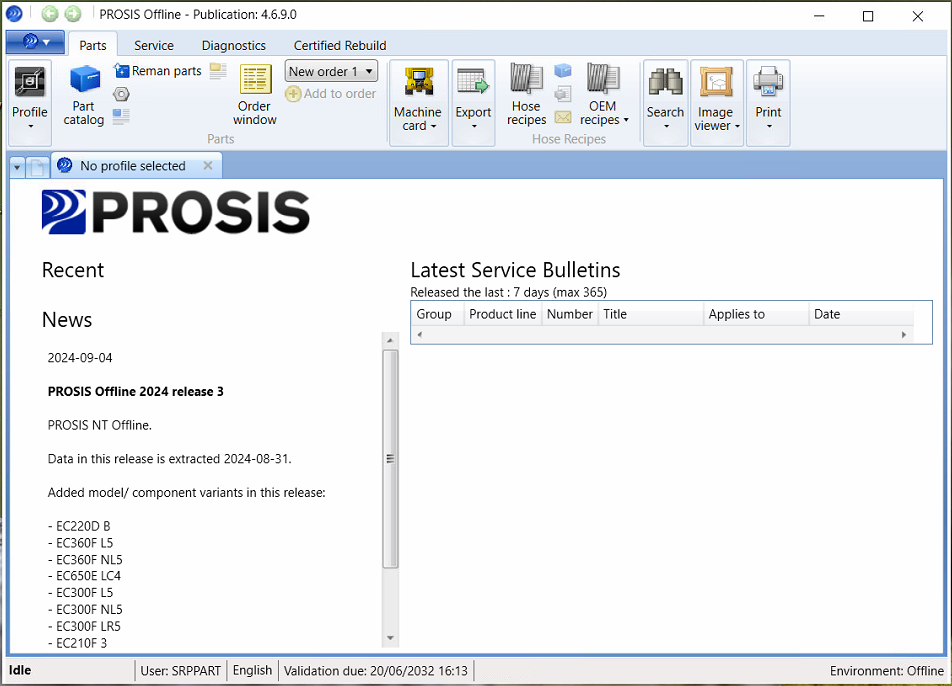Sort bulletins by Date column
Image resolution: width=952 pixels, height=686 pixels.
point(862,314)
